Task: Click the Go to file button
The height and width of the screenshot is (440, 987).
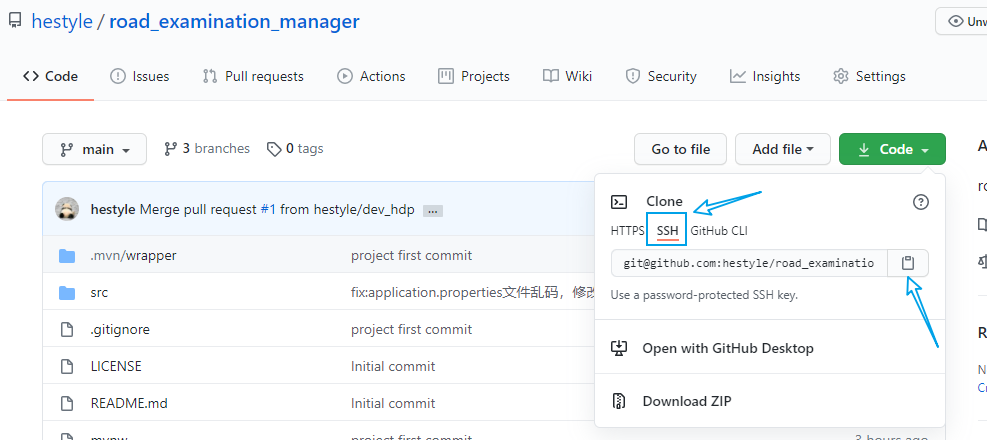Action: [x=680, y=149]
